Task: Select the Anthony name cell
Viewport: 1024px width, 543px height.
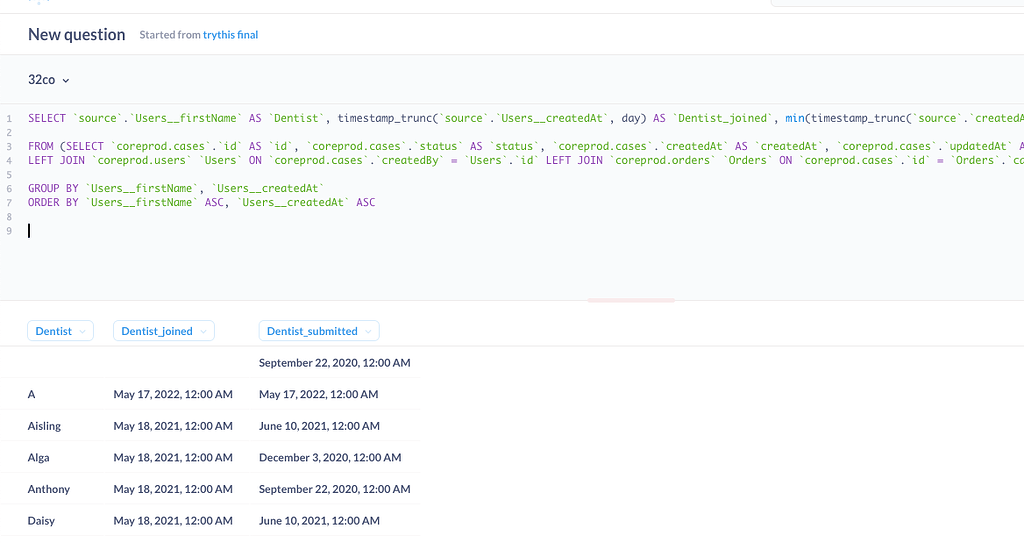Action: coord(48,489)
